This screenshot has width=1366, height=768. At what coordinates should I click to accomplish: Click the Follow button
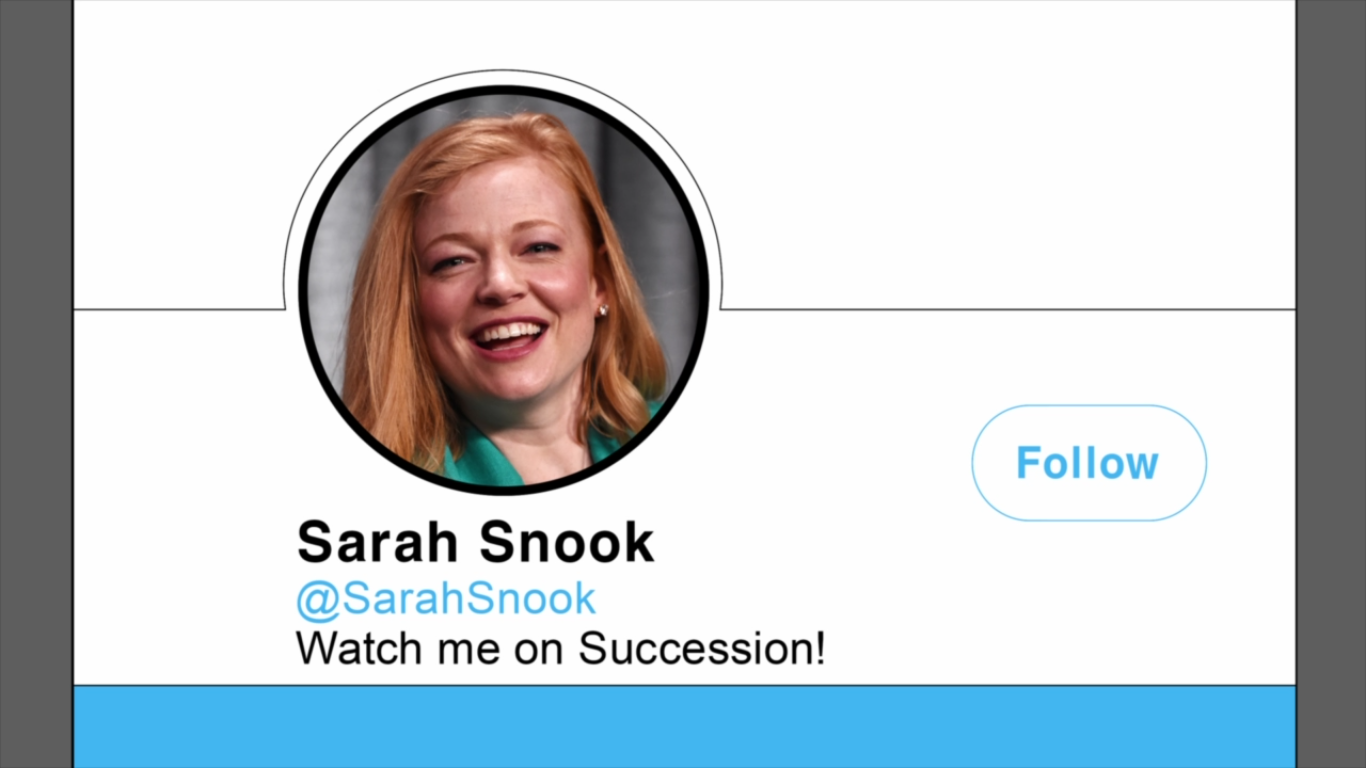[x=1089, y=463]
